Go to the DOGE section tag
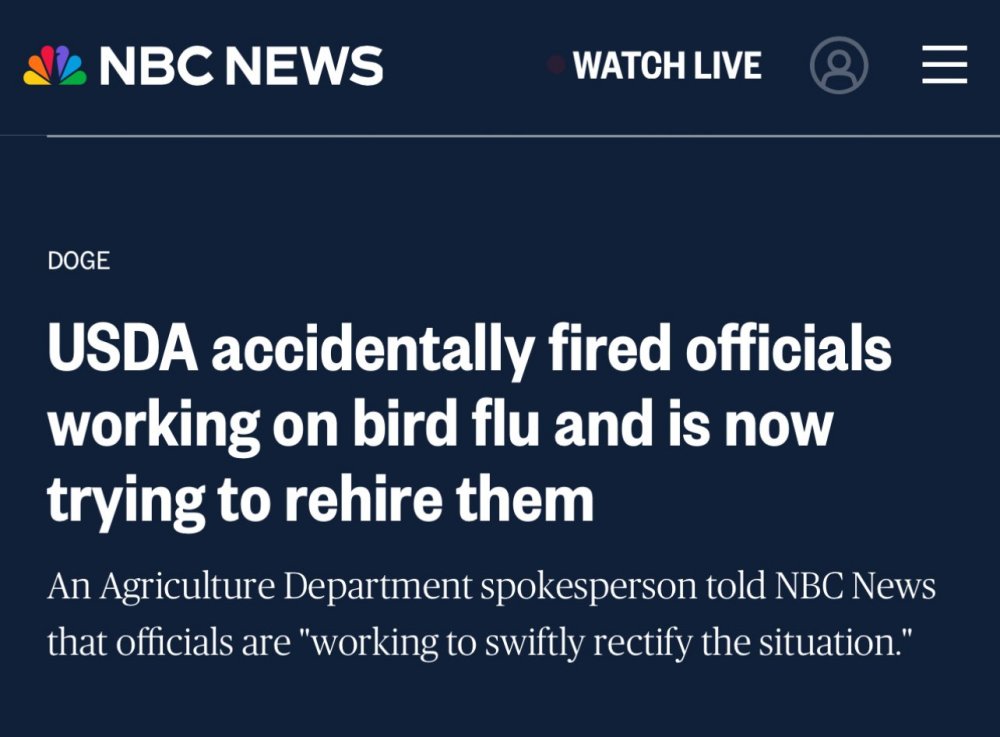This screenshot has width=1000, height=737. tap(78, 261)
